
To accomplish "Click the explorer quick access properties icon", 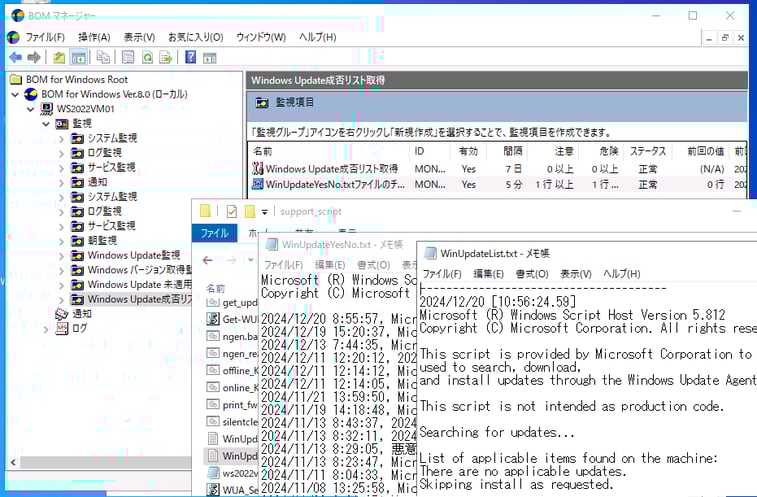I will [x=232, y=211].
